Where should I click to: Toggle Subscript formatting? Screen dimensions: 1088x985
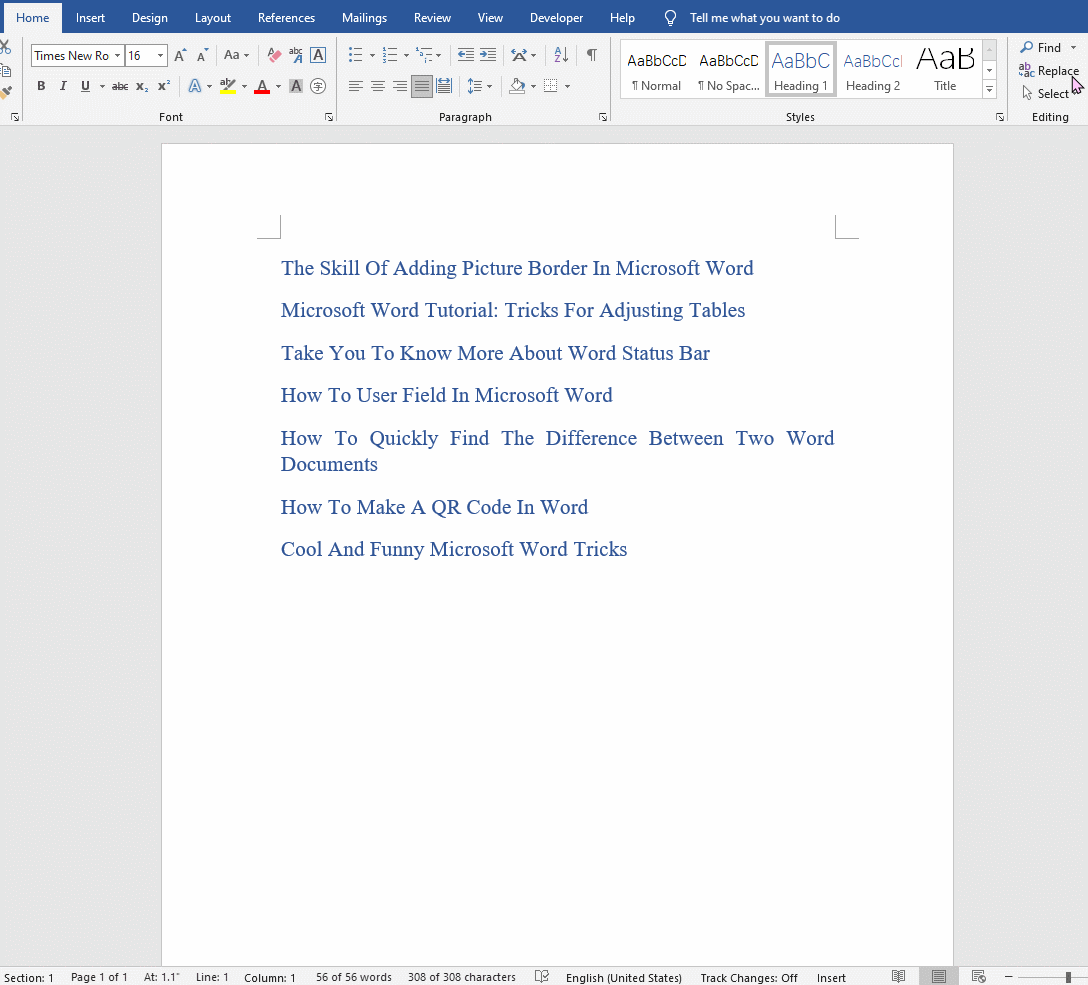click(142, 86)
